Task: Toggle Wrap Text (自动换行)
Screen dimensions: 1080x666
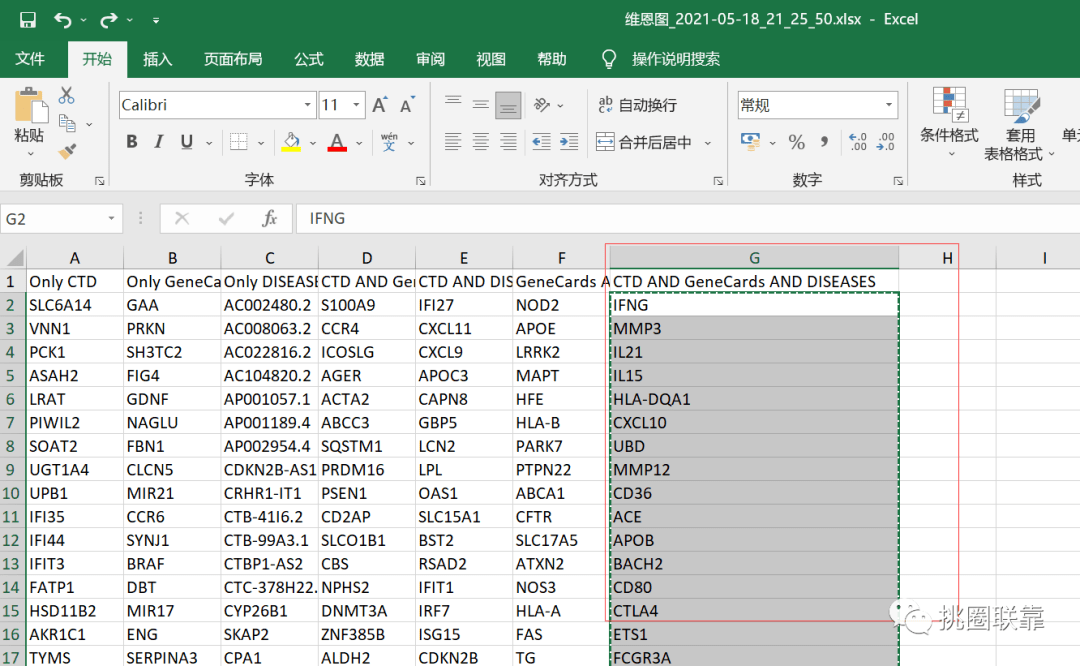Action: 637,105
